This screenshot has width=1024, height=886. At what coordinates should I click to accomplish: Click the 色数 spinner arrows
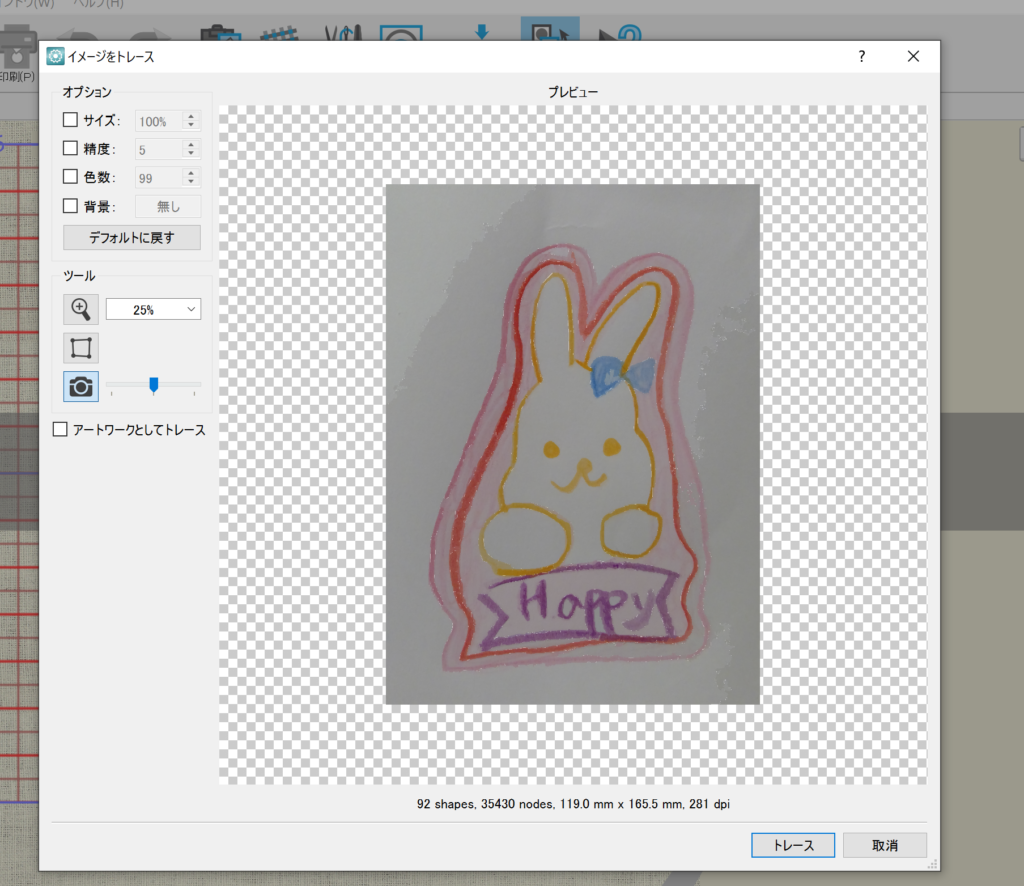coord(191,178)
